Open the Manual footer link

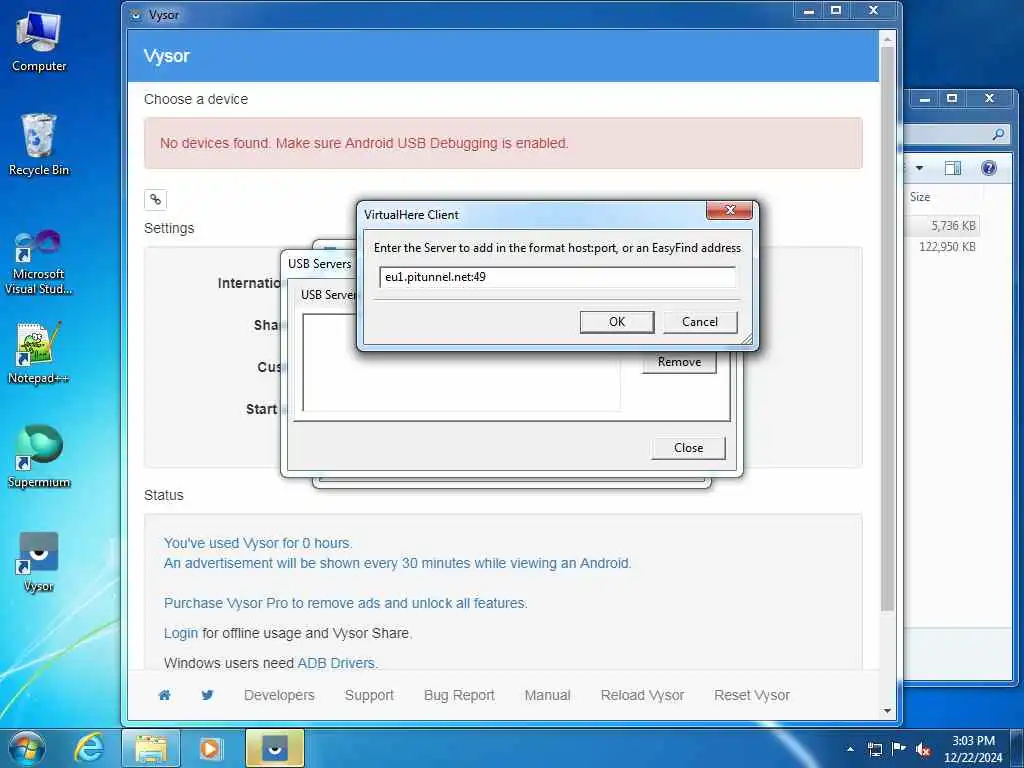[x=547, y=696]
